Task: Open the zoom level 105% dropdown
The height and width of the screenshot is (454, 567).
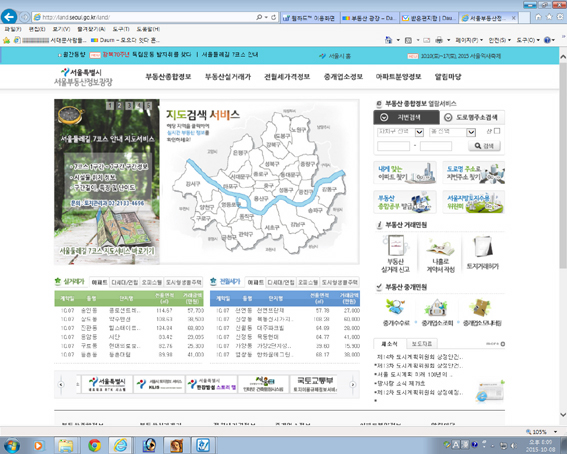Action: coord(555,432)
